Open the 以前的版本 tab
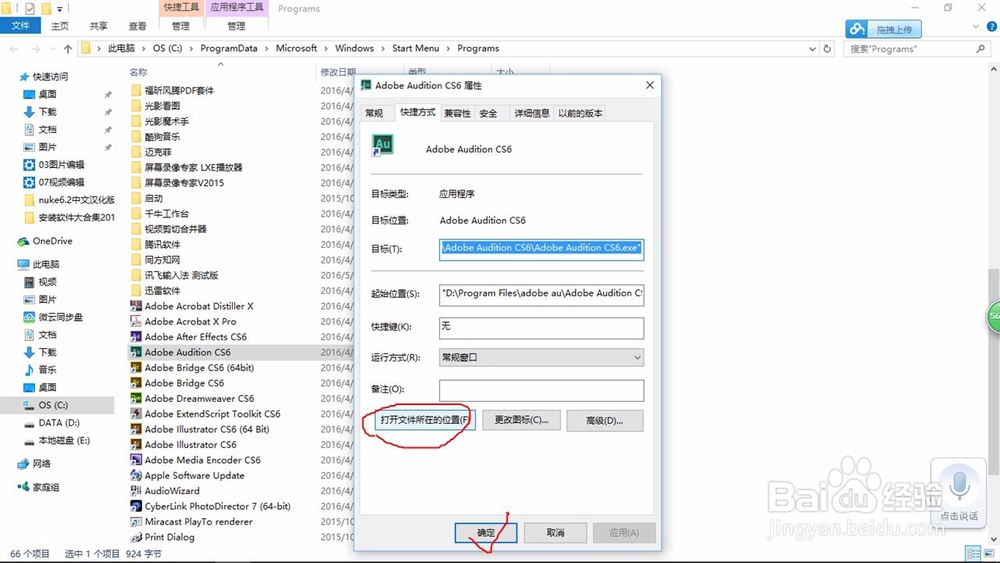The height and width of the screenshot is (563, 1000). pos(580,113)
